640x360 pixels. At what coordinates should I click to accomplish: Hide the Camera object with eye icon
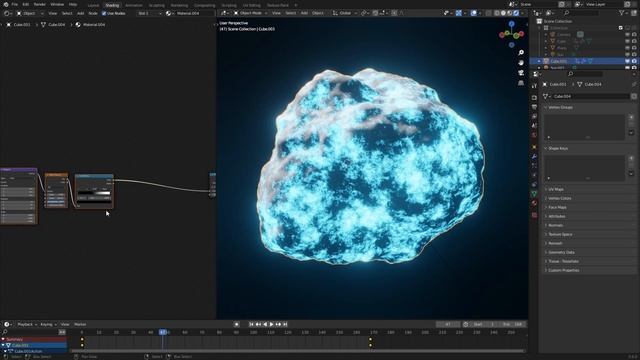pos(628,35)
